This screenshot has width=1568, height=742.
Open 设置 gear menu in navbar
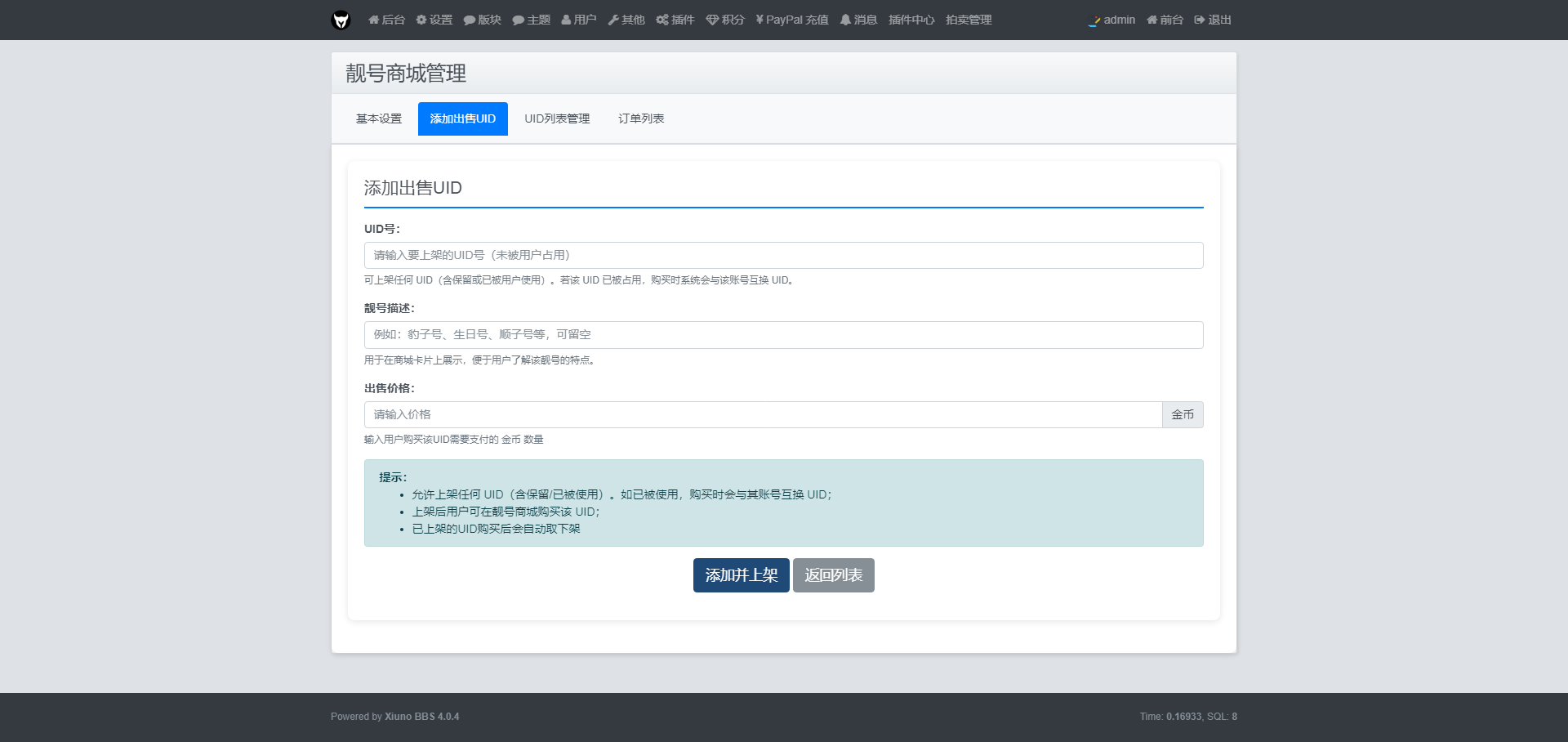[434, 20]
